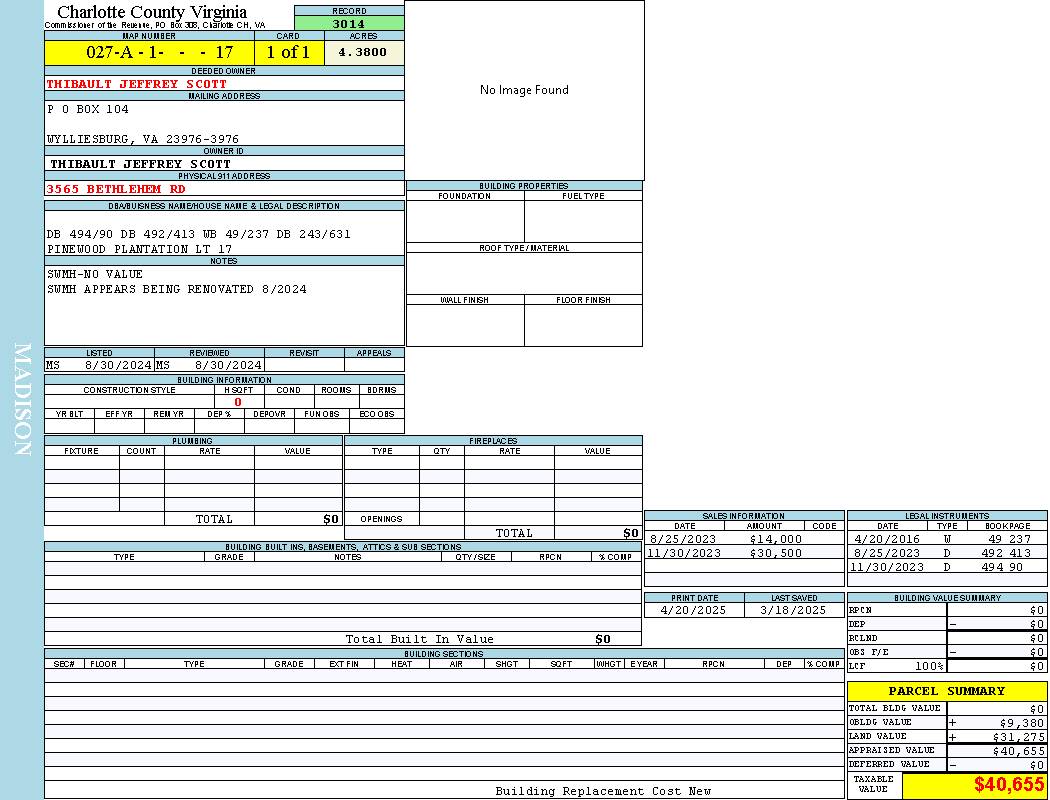
Task: Select the Pinewood Plantation legal description line
Action: tap(139, 249)
